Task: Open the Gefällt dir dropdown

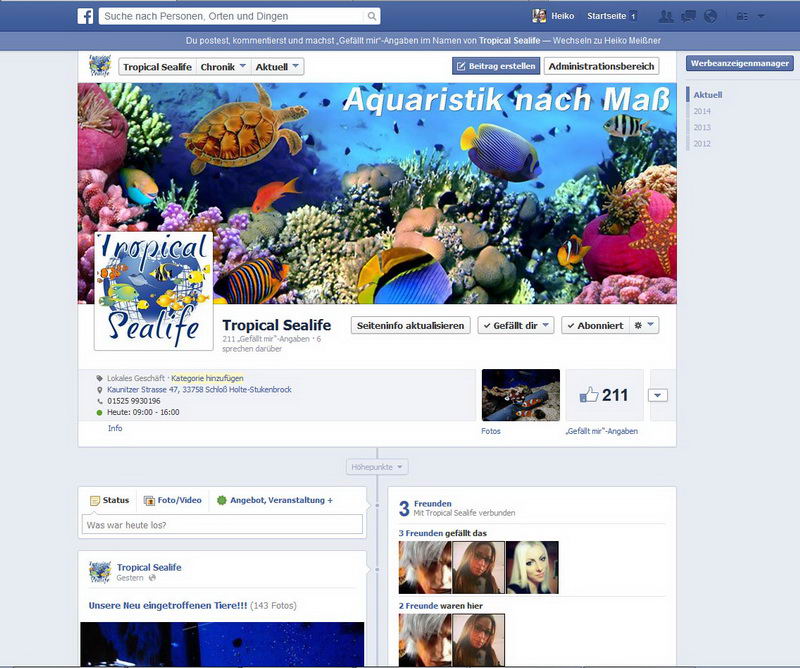Action: coord(545,325)
